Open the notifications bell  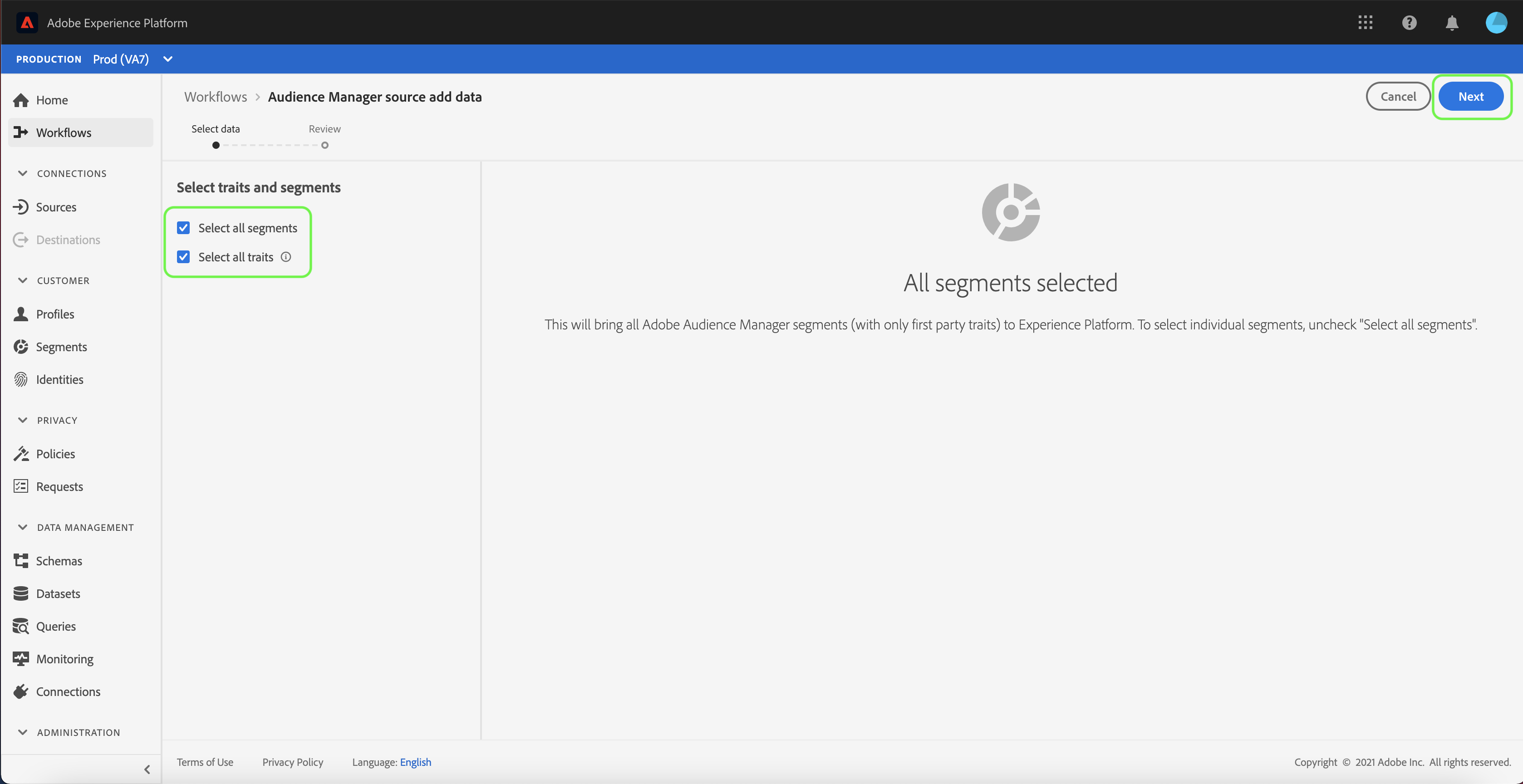[x=1451, y=23]
